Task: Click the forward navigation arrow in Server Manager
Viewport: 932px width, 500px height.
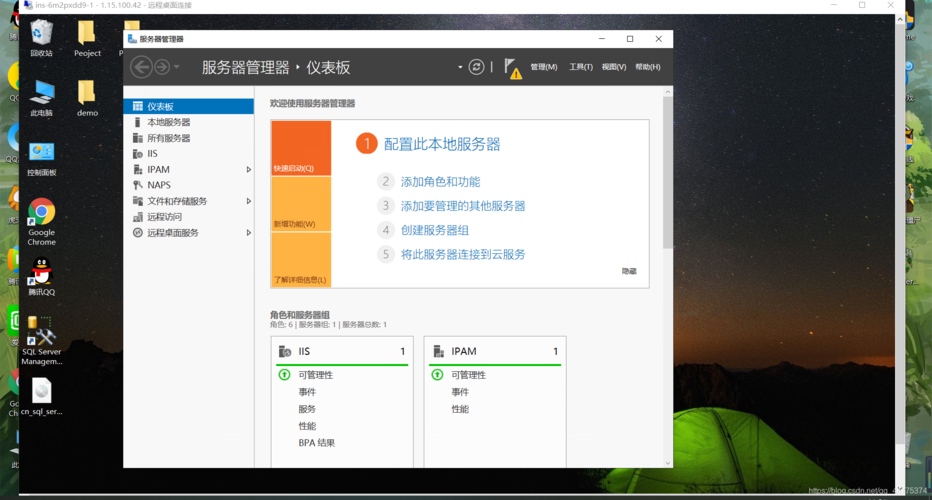Action: (x=162, y=67)
